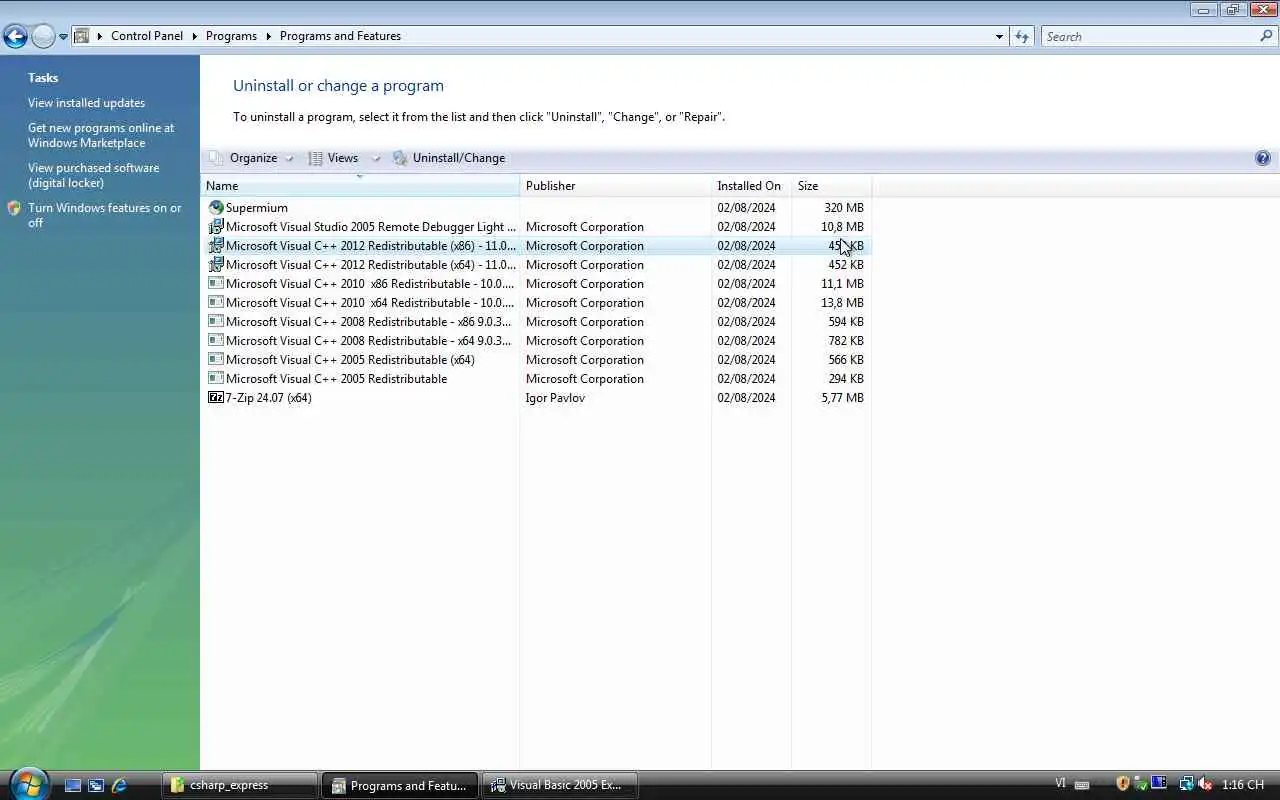Click the Forward navigation arrow
The width and height of the screenshot is (1280, 800).
(x=43, y=37)
